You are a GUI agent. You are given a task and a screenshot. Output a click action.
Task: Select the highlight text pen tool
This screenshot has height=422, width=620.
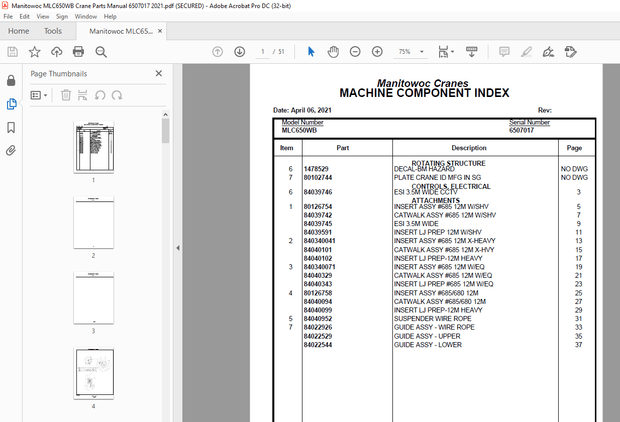click(526, 52)
